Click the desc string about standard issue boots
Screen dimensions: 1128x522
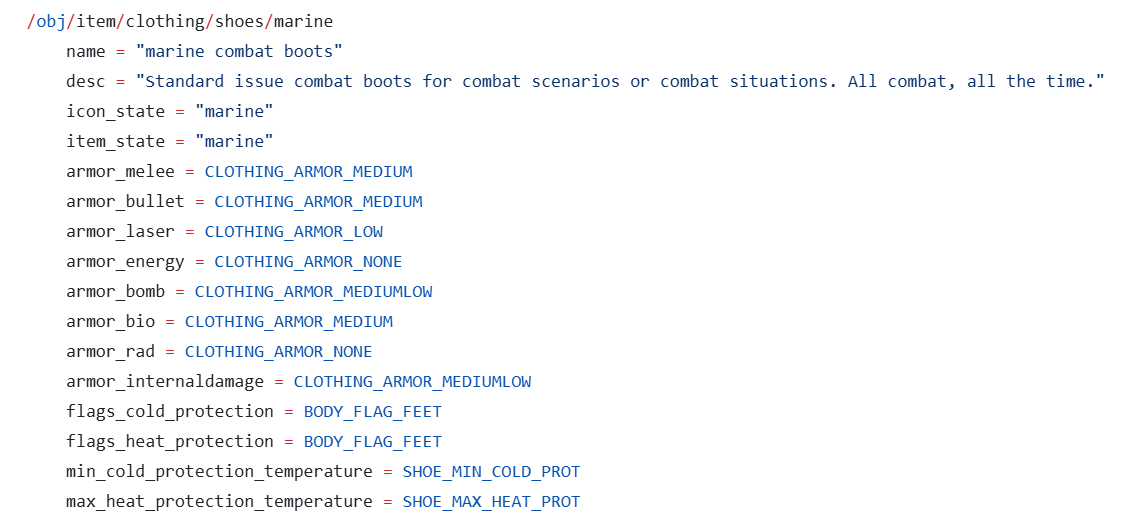pos(619,81)
